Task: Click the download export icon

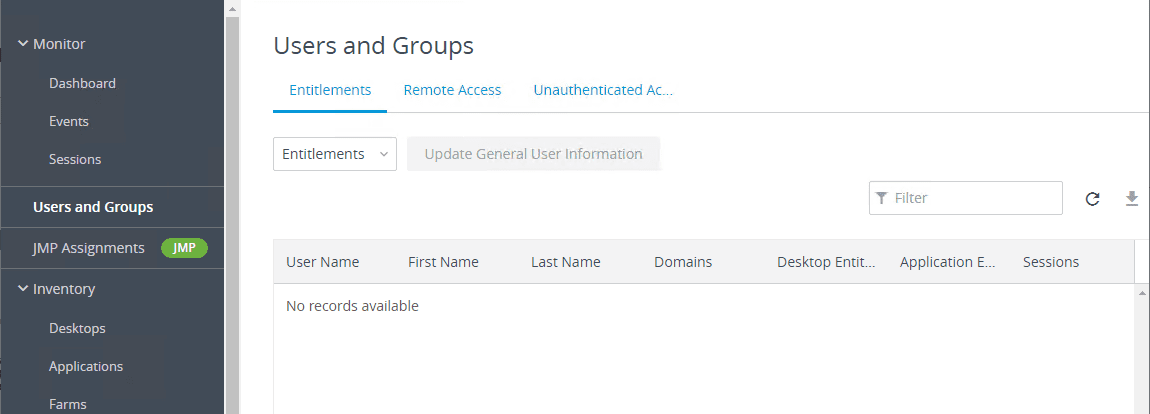Action: [x=1132, y=199]
